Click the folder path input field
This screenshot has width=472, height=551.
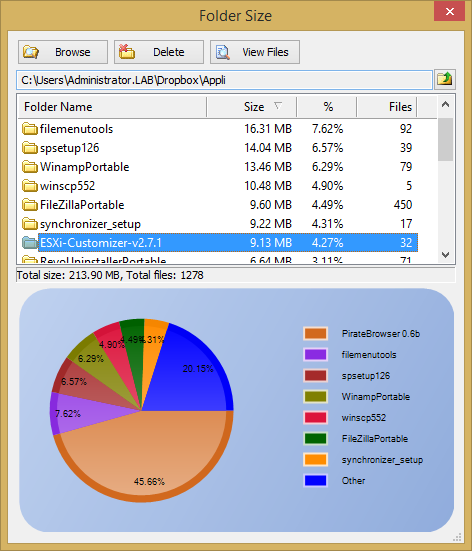pos(224,80)
